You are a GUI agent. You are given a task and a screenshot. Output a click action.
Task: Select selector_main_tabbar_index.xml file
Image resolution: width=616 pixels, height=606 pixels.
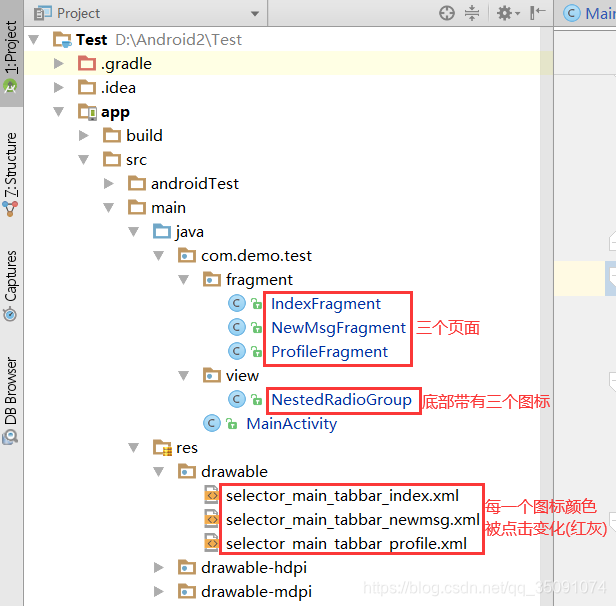coord(342,496)
